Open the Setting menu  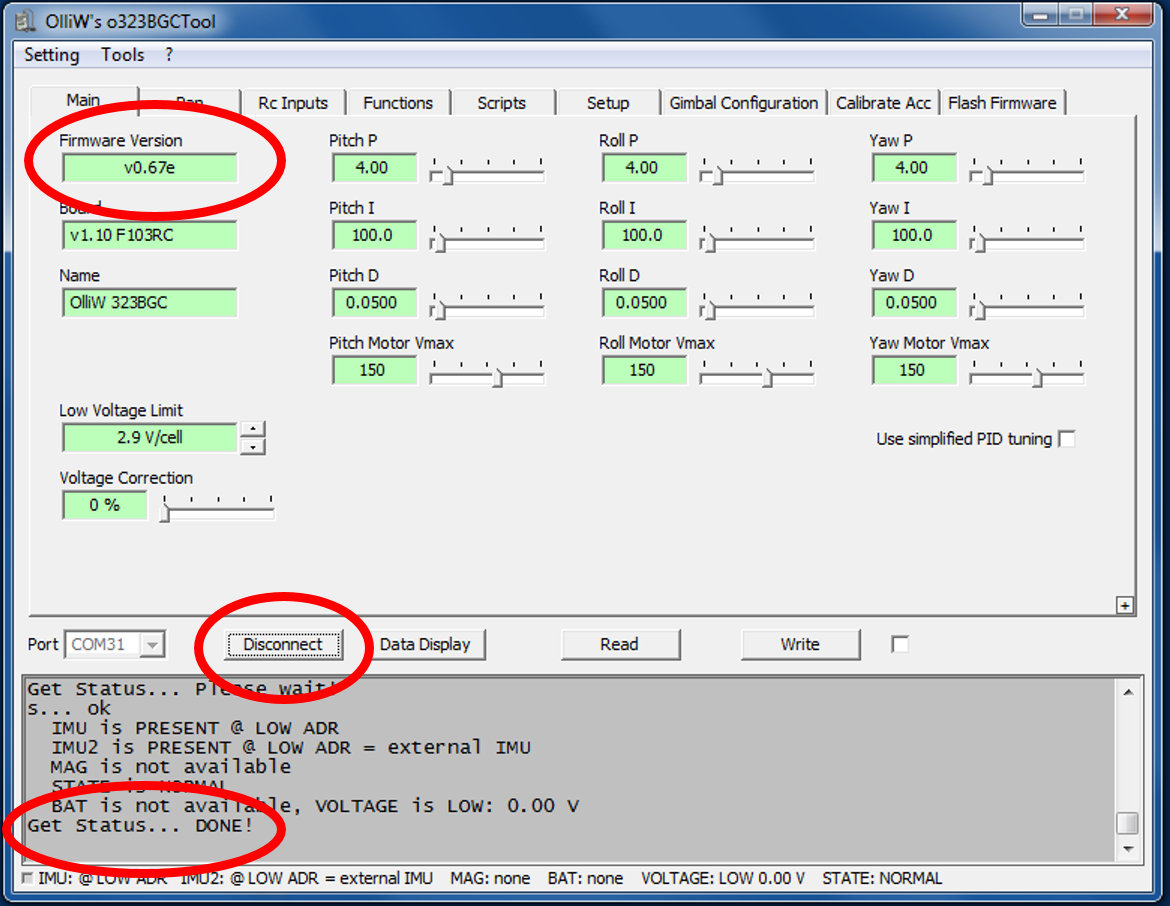pos(51,55)
